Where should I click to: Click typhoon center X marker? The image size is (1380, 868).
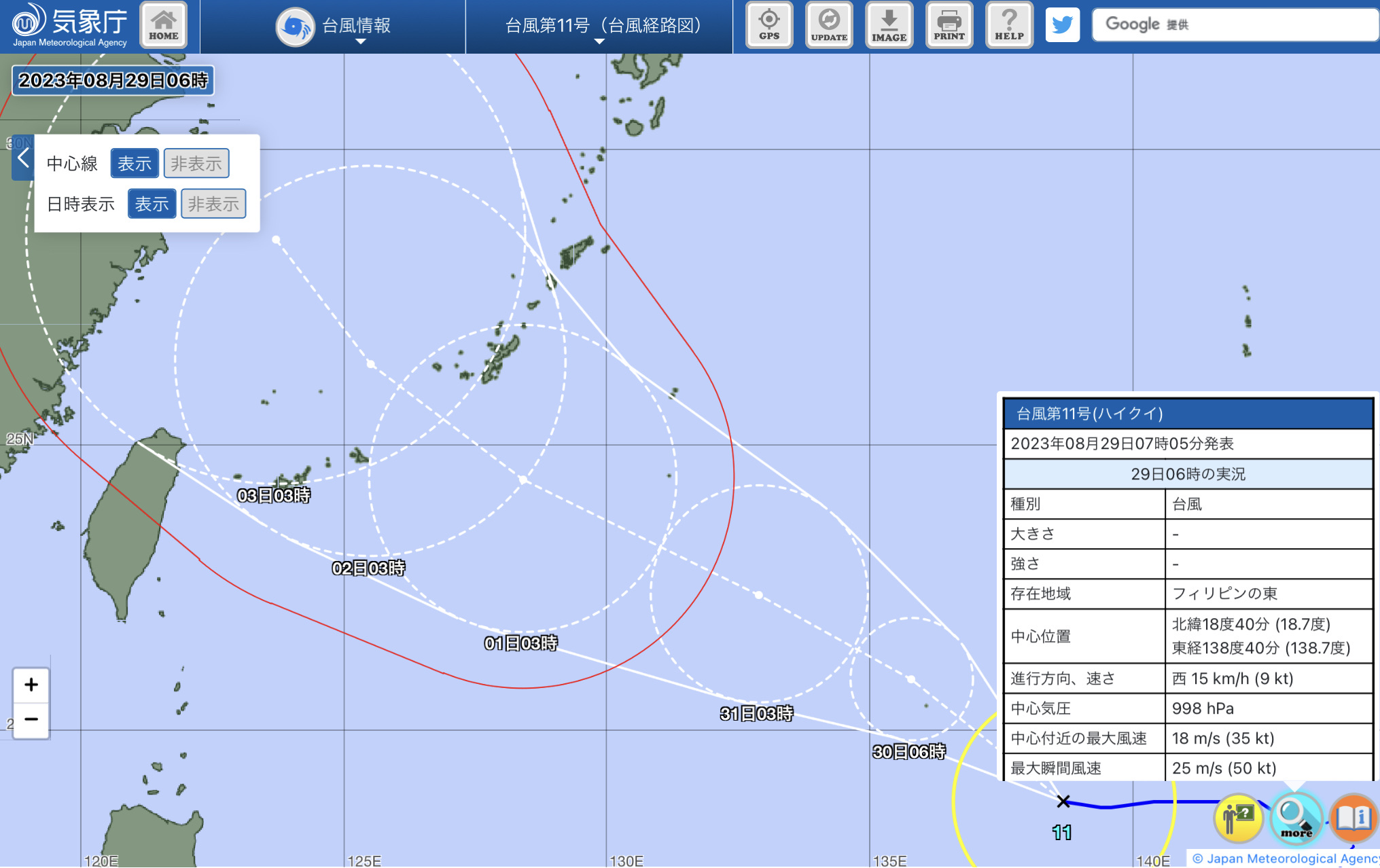pyautogui.click(x=1063, y=801)
